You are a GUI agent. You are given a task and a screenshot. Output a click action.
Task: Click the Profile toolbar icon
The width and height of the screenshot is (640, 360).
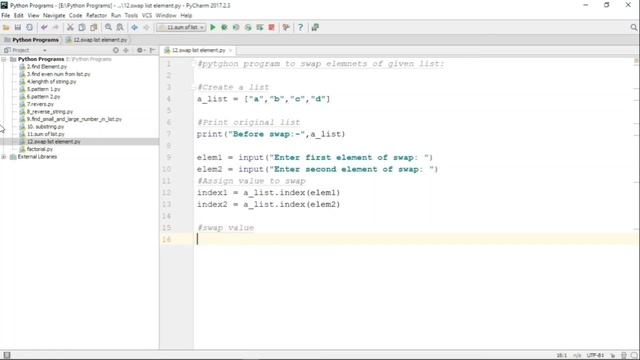(248, 27)
